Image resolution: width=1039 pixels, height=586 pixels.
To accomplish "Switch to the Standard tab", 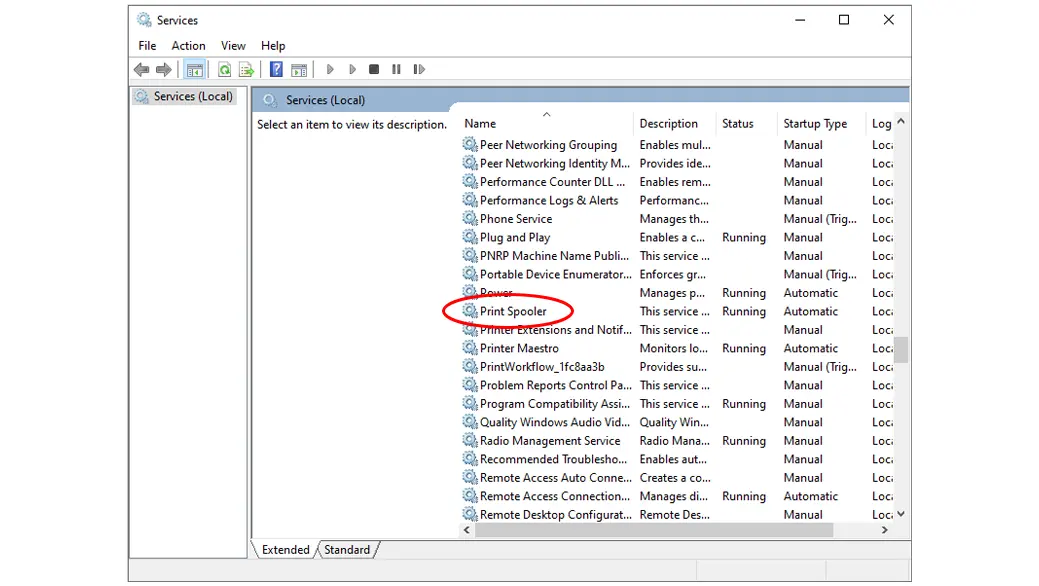I will click(x=347, y=550).
